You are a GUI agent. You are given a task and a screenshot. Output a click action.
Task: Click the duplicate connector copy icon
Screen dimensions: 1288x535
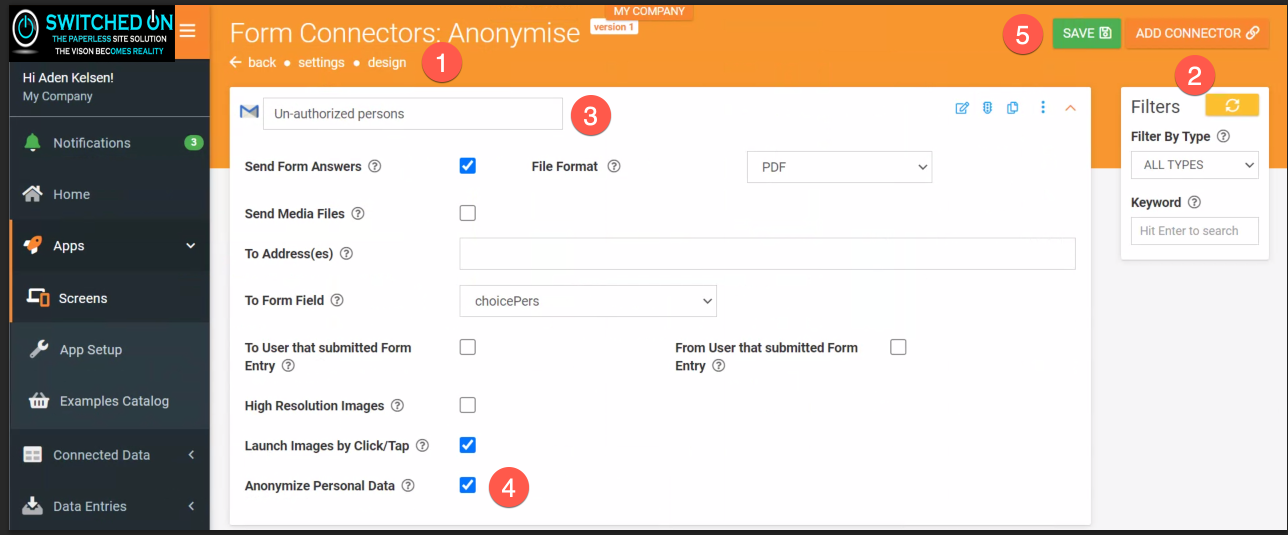pyautogui.click(x=1013, y=108)
